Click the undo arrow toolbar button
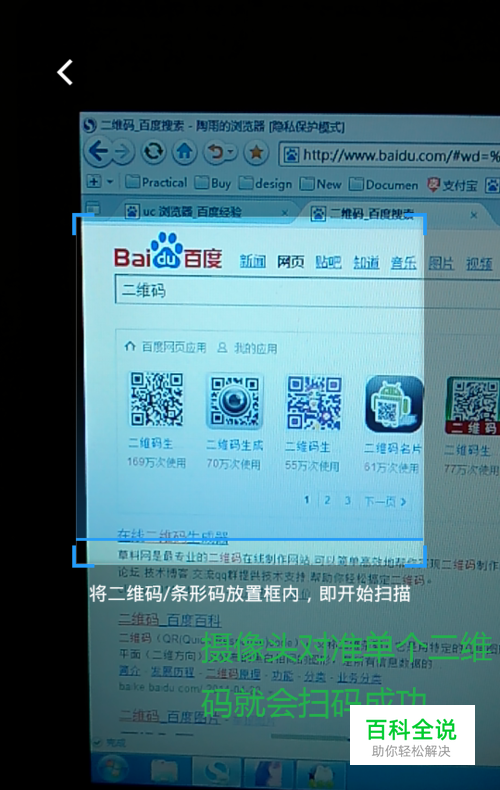 tap(216, 152)
